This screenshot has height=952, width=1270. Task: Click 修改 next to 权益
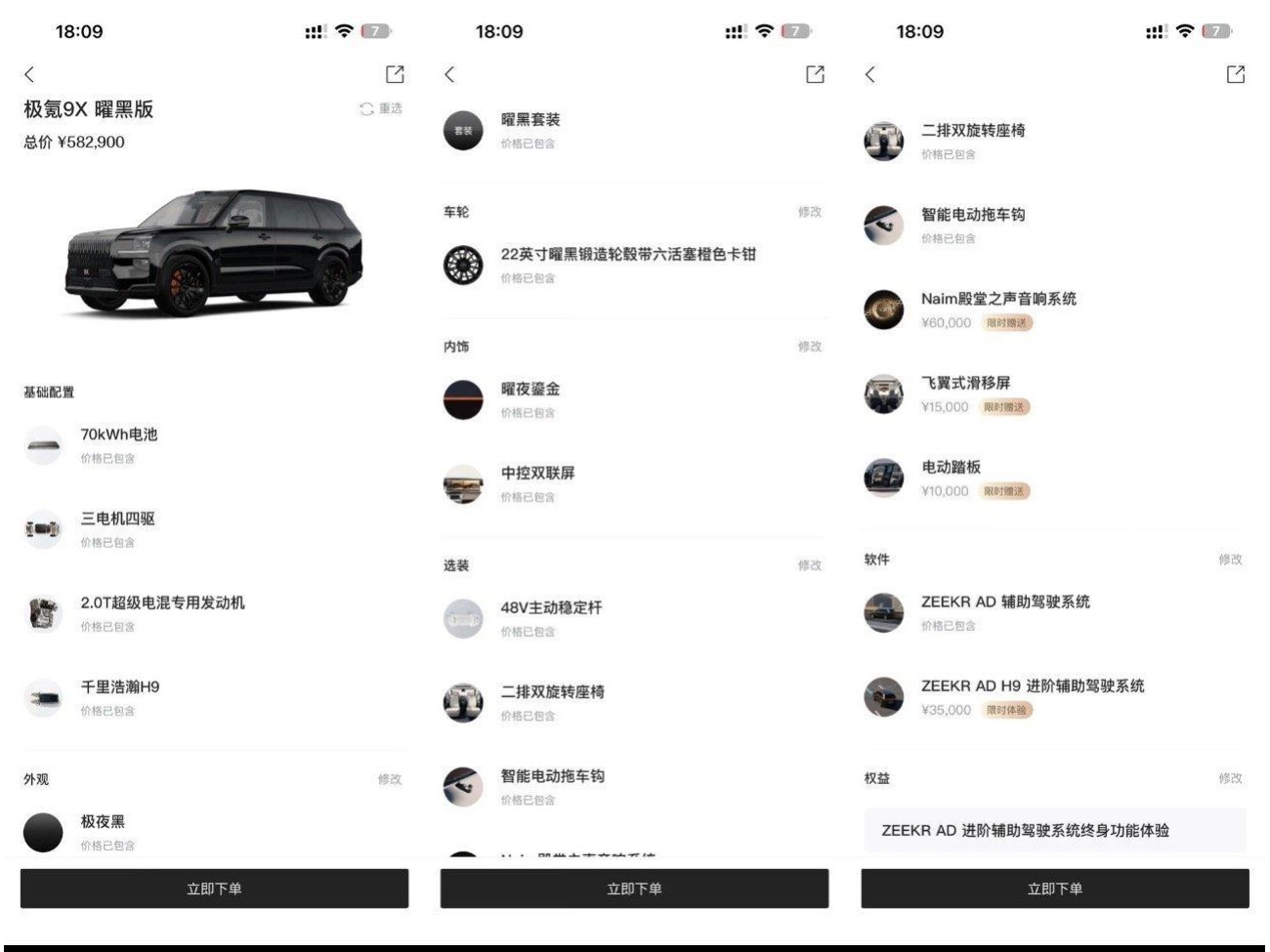[x=1230, y=778]
